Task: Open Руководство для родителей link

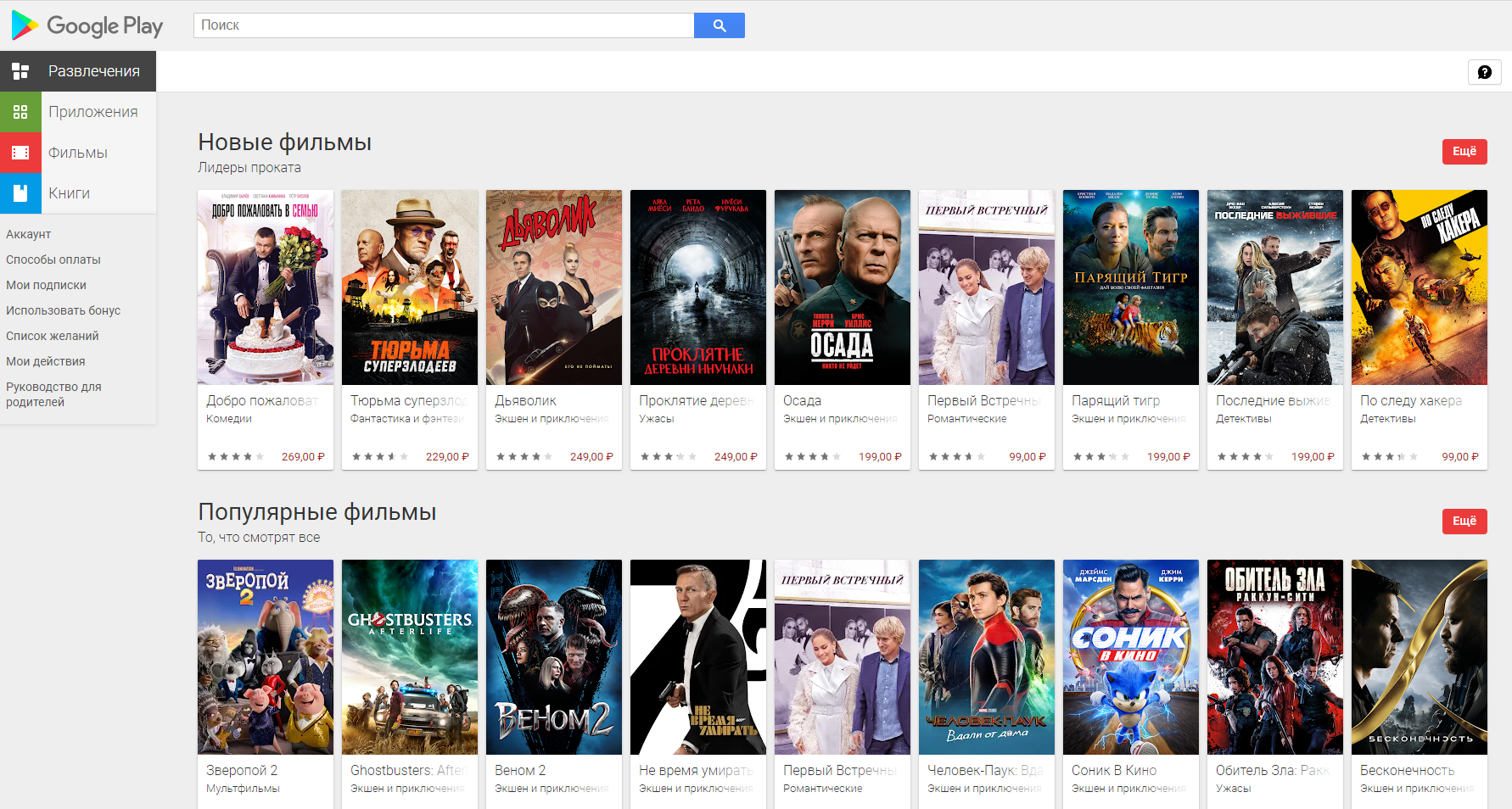Action: tap(53, 394)
